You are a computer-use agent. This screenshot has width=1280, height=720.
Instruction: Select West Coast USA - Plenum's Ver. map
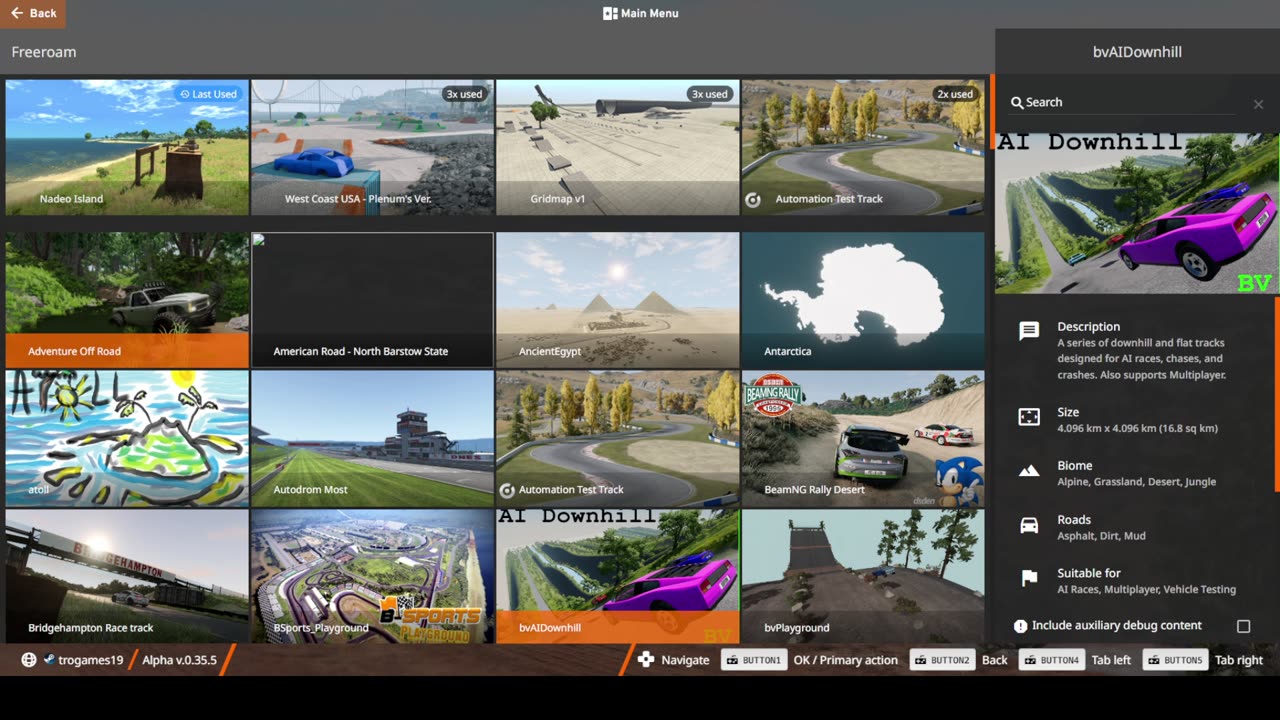[x=372, y=147]
